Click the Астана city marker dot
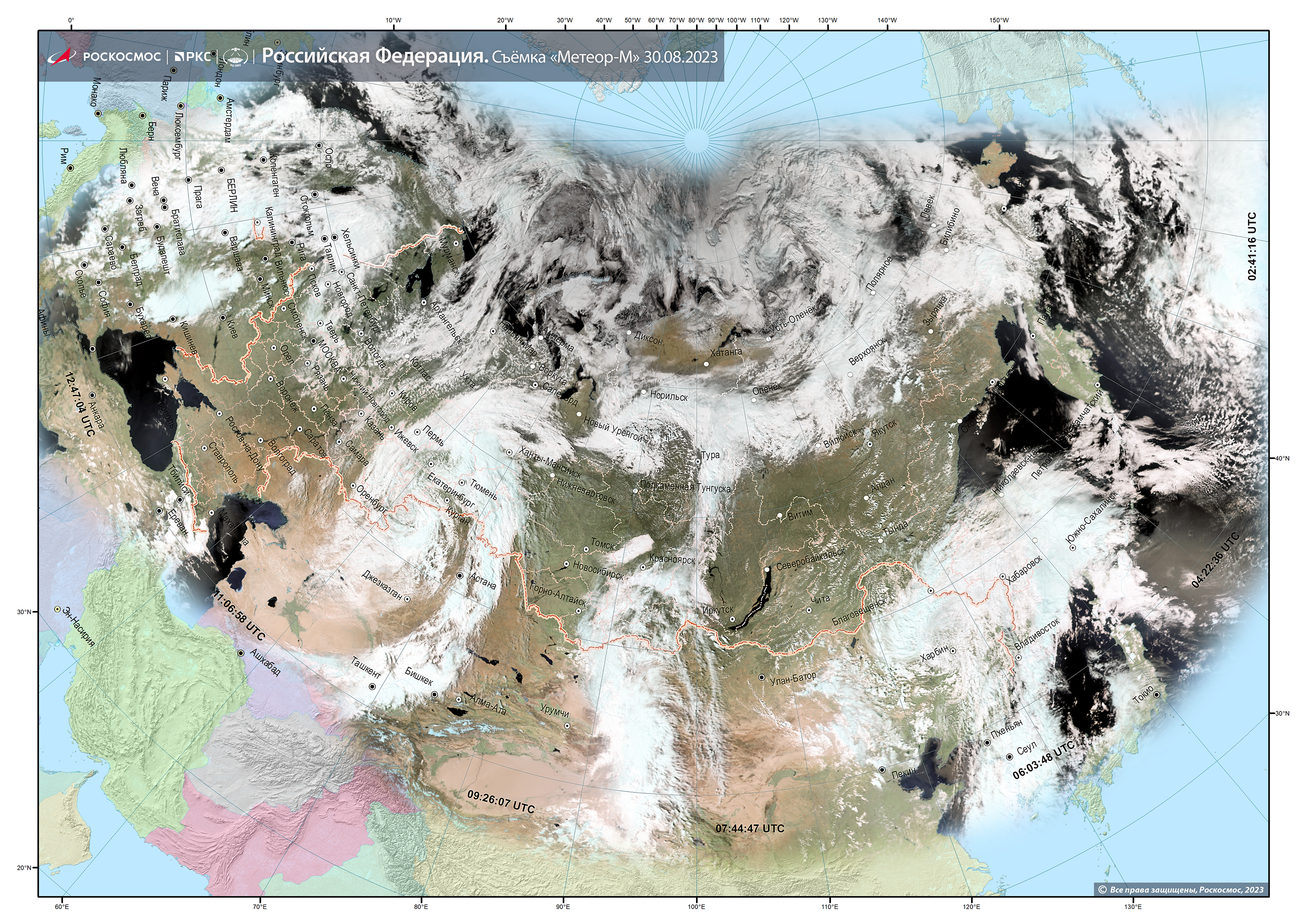Screen dimensions: 1307x924 (459, 575)
